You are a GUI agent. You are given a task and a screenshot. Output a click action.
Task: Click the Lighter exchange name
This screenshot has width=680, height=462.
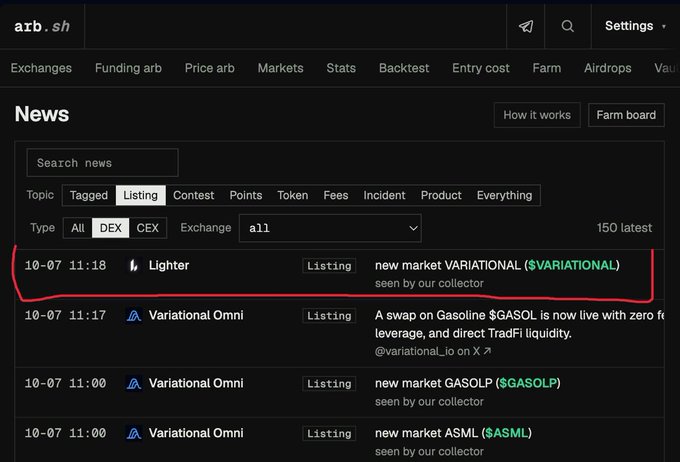coord(169,265)
